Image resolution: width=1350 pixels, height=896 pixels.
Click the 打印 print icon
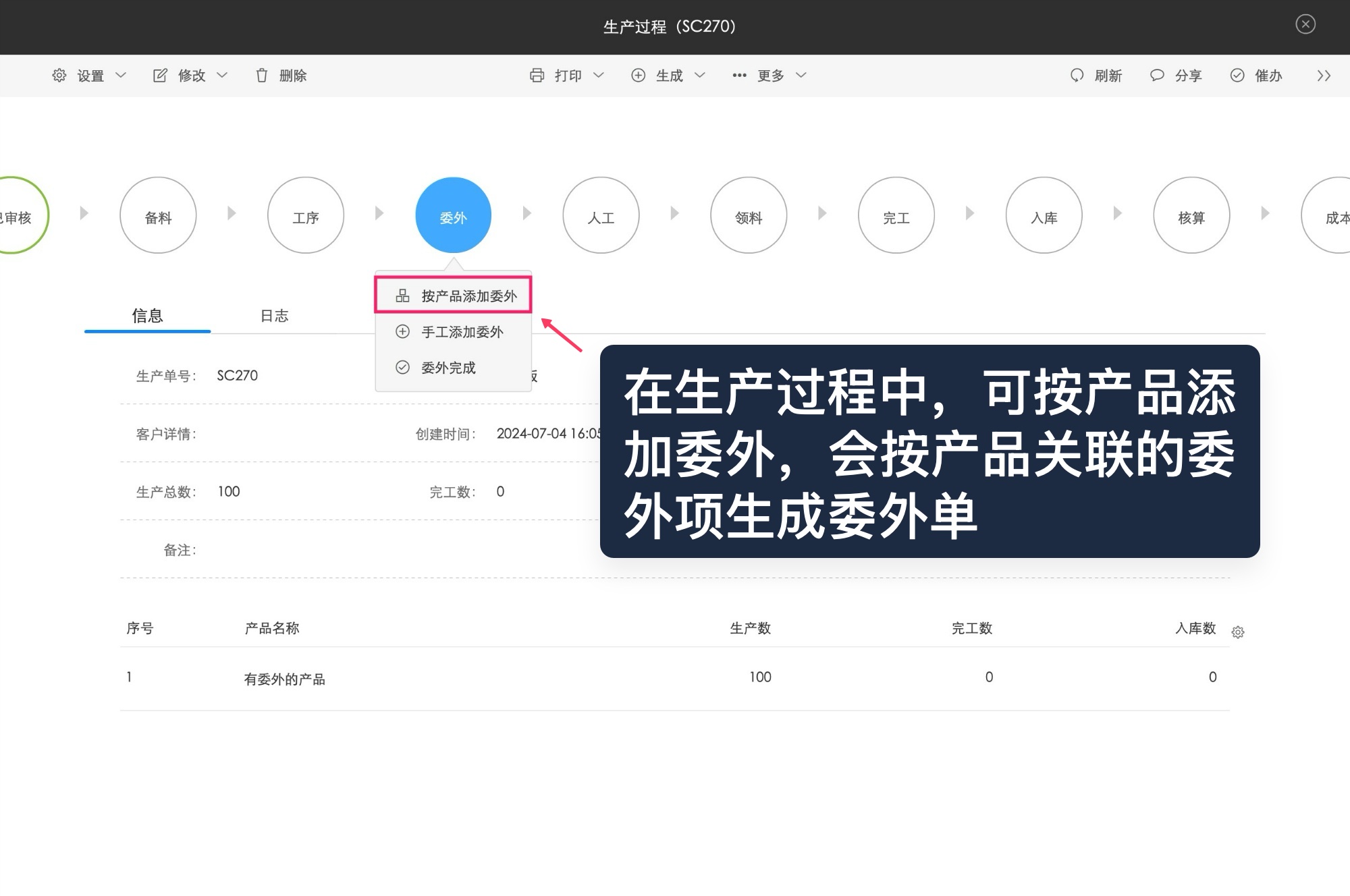coord(538,75)
